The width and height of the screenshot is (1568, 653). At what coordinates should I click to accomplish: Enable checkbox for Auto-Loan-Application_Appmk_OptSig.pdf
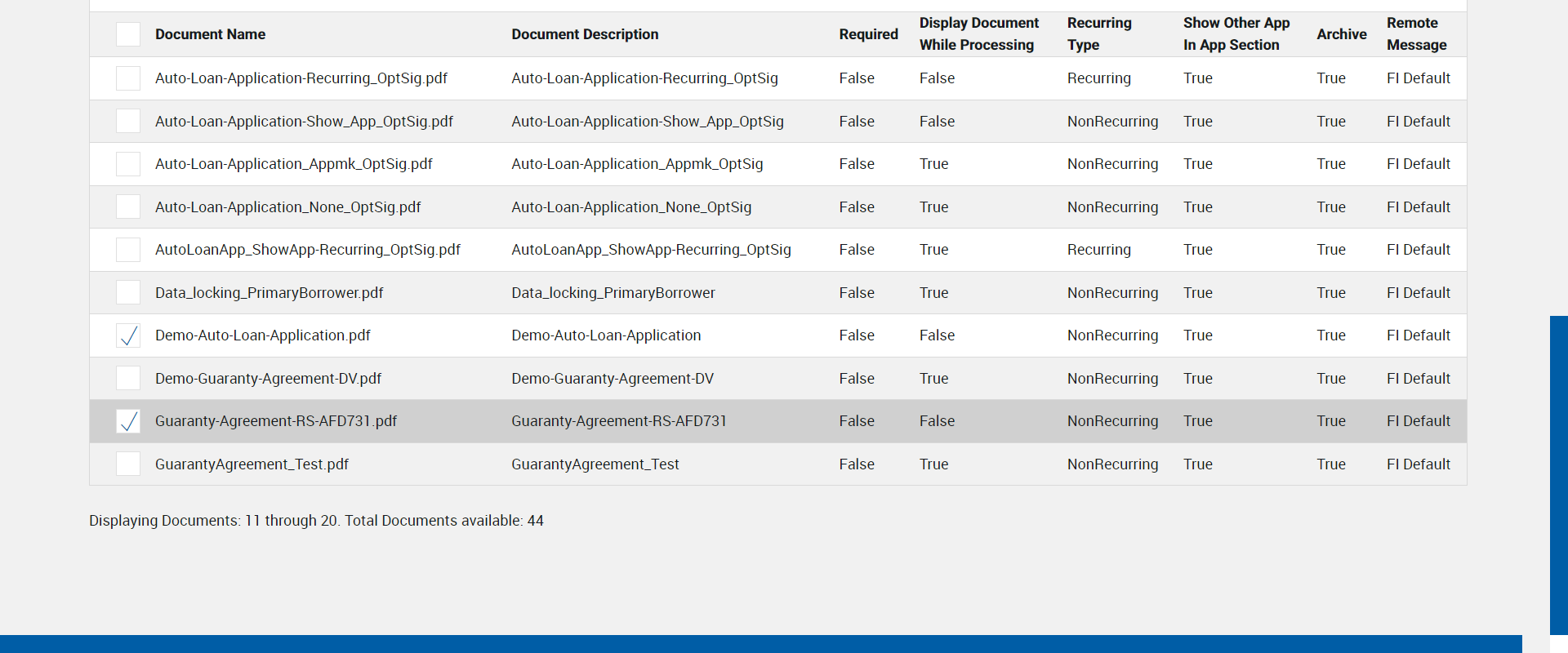point(128,164)
